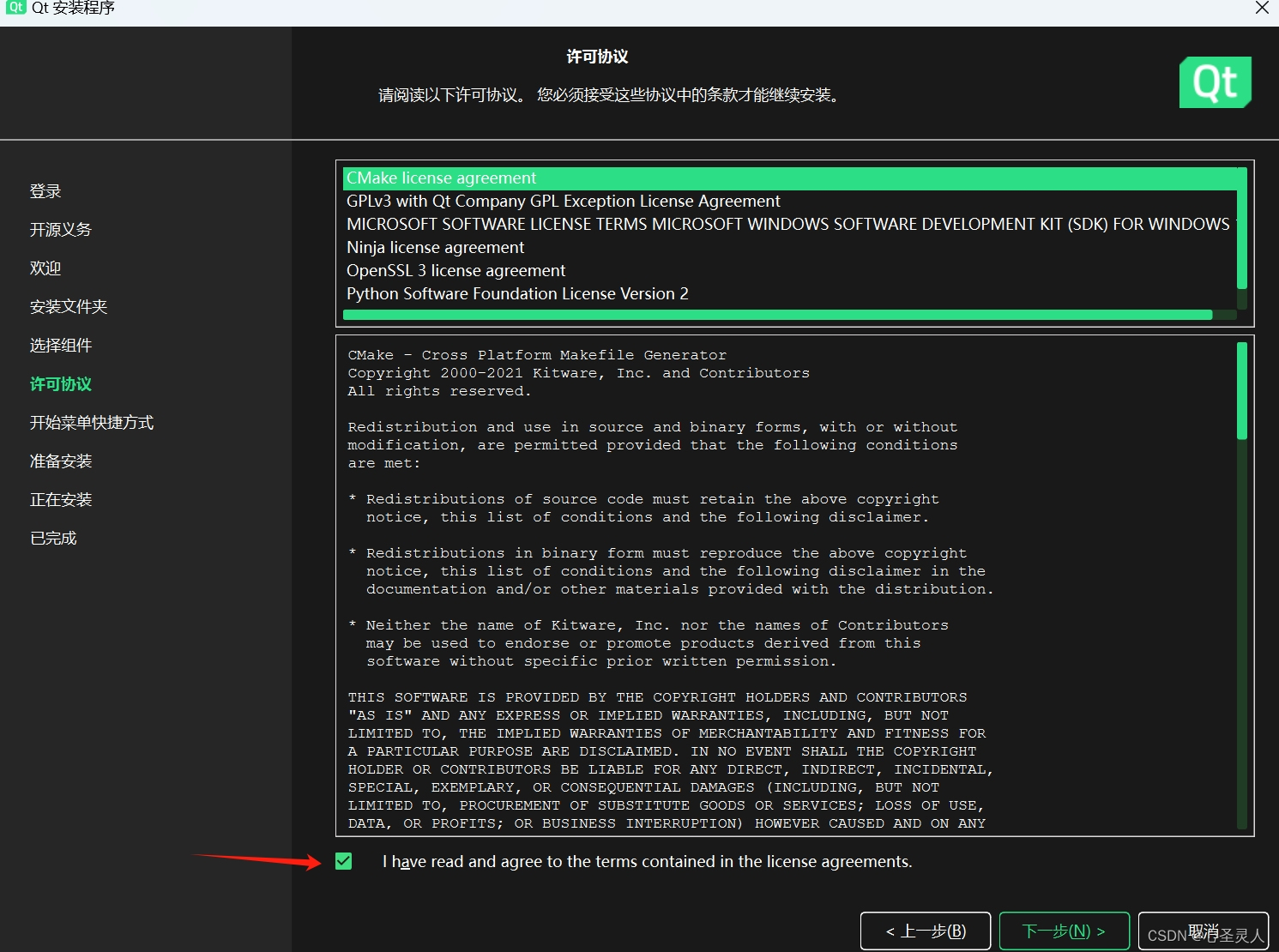Select the CMake license agreement entry
The image size is (1279, 952).
tap(442, 178)
